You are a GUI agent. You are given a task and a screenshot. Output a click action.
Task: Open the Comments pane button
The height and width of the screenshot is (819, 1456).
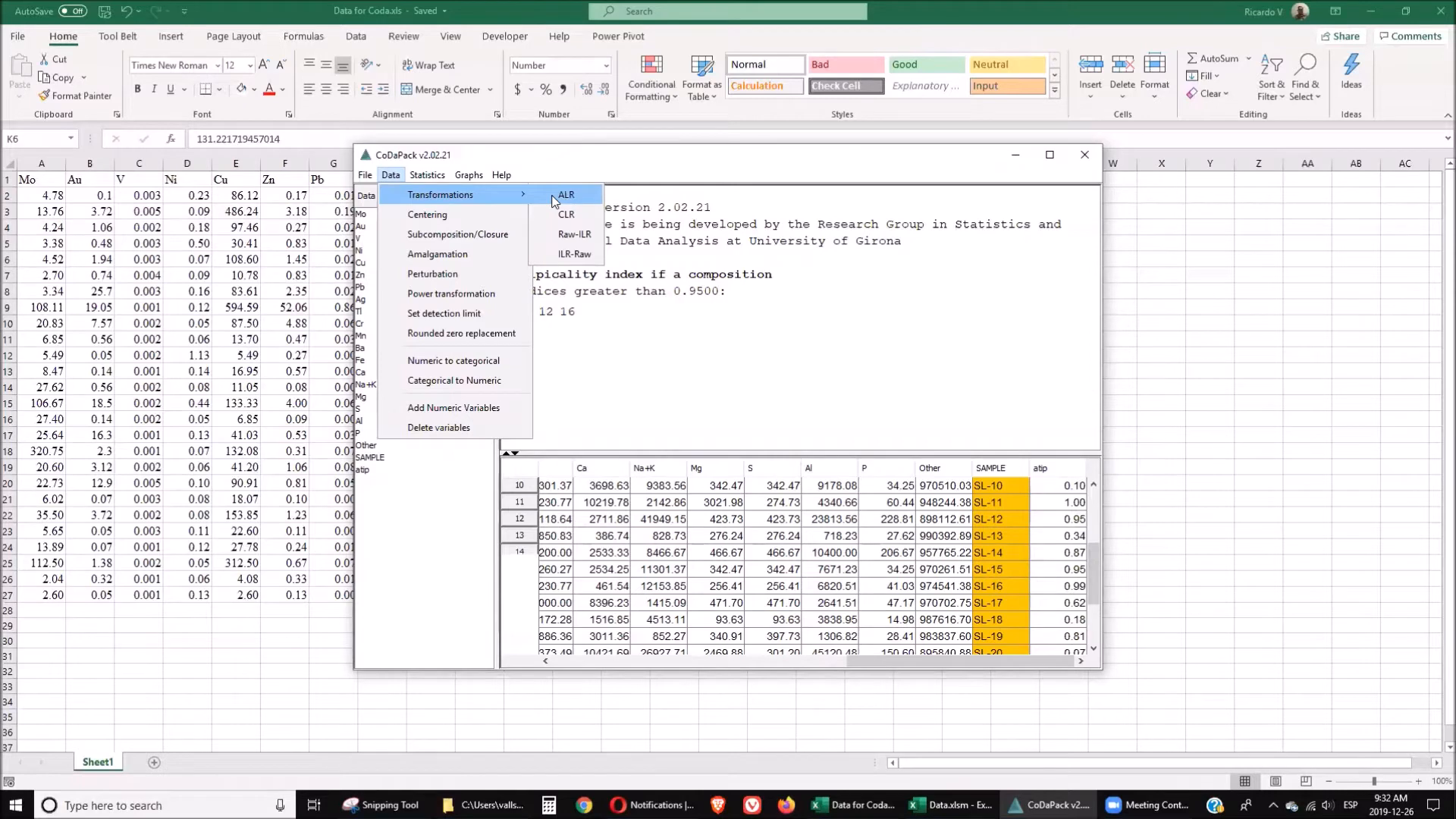click(1410, 36)
